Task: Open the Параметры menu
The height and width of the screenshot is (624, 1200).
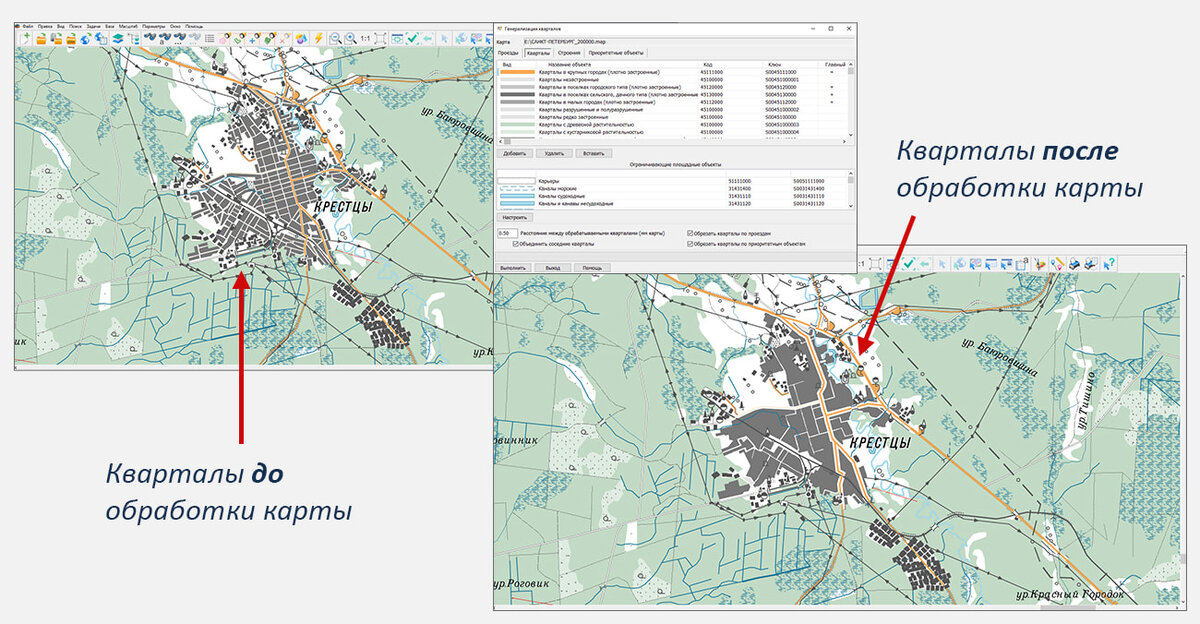Action: [x=153, y=27]
